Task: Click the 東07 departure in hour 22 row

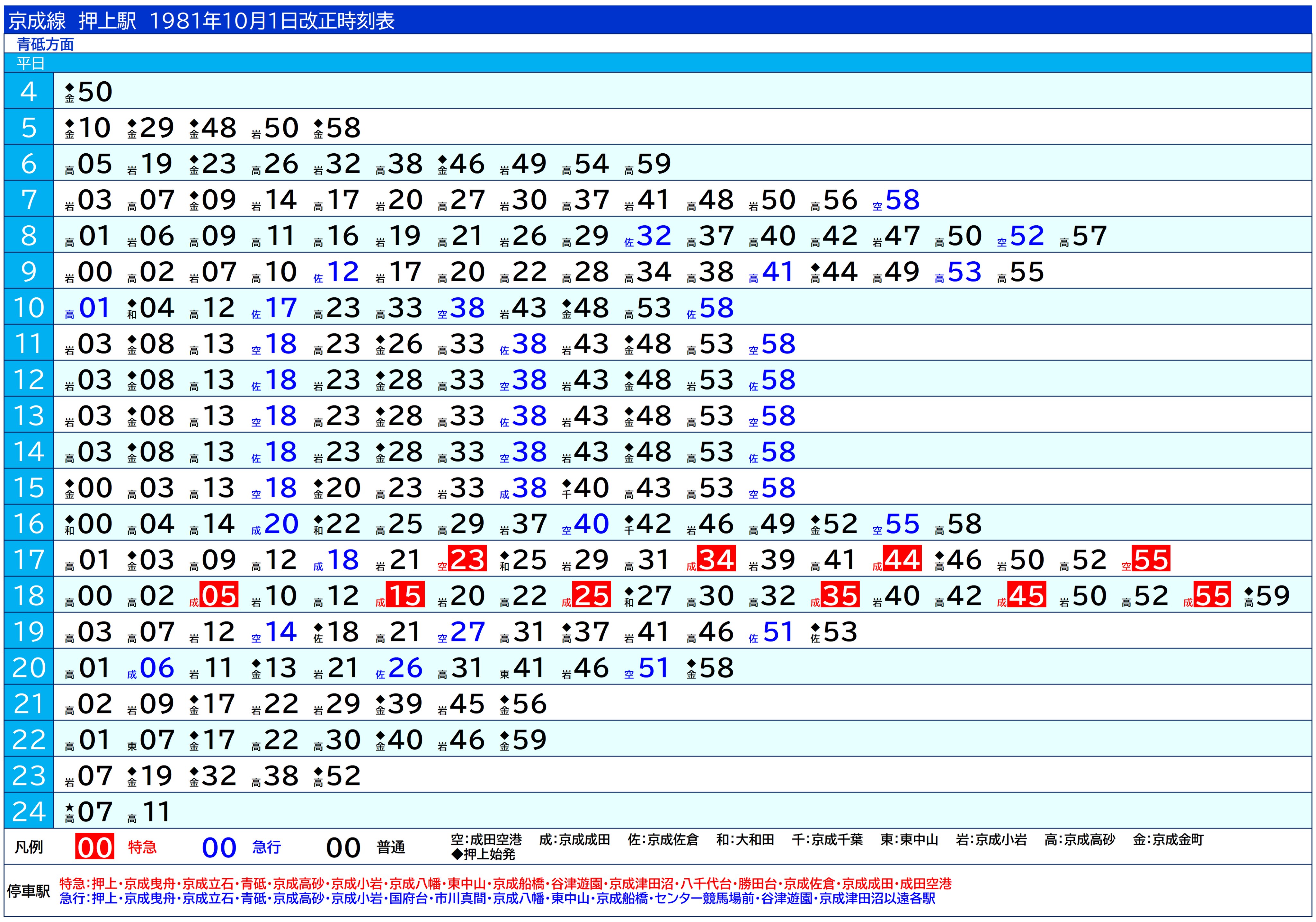Action: tap(150, 740)
